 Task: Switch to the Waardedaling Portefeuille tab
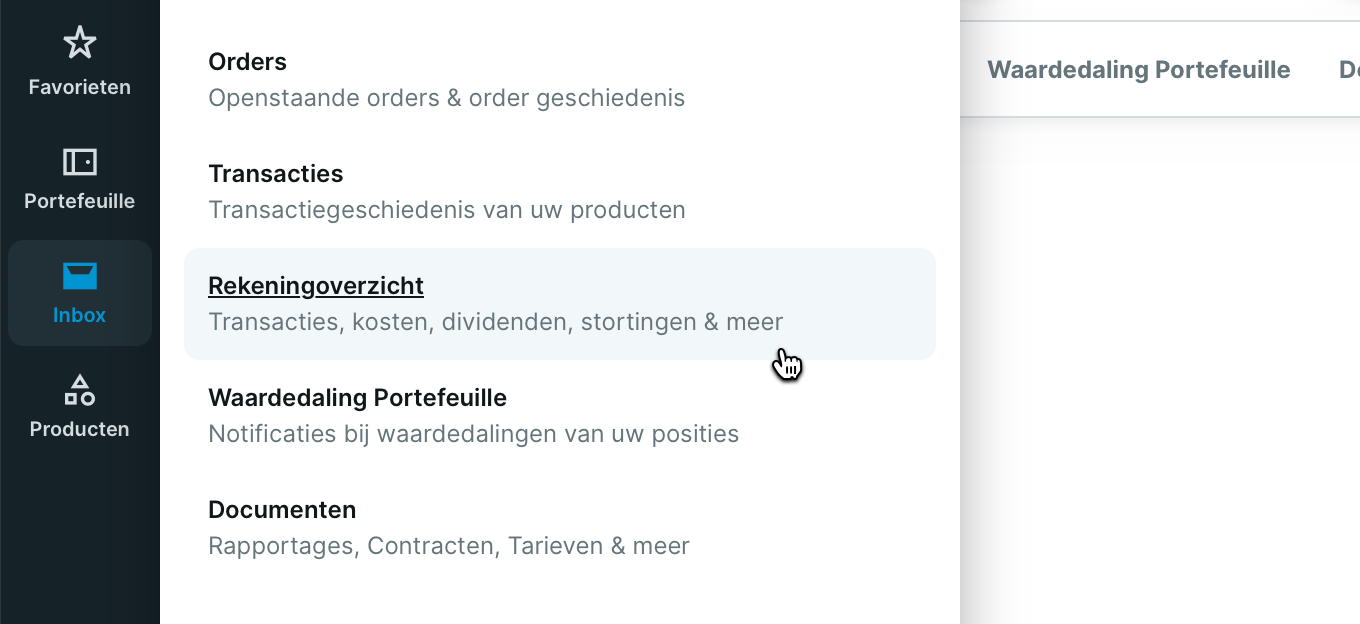tap(1138, 70)
